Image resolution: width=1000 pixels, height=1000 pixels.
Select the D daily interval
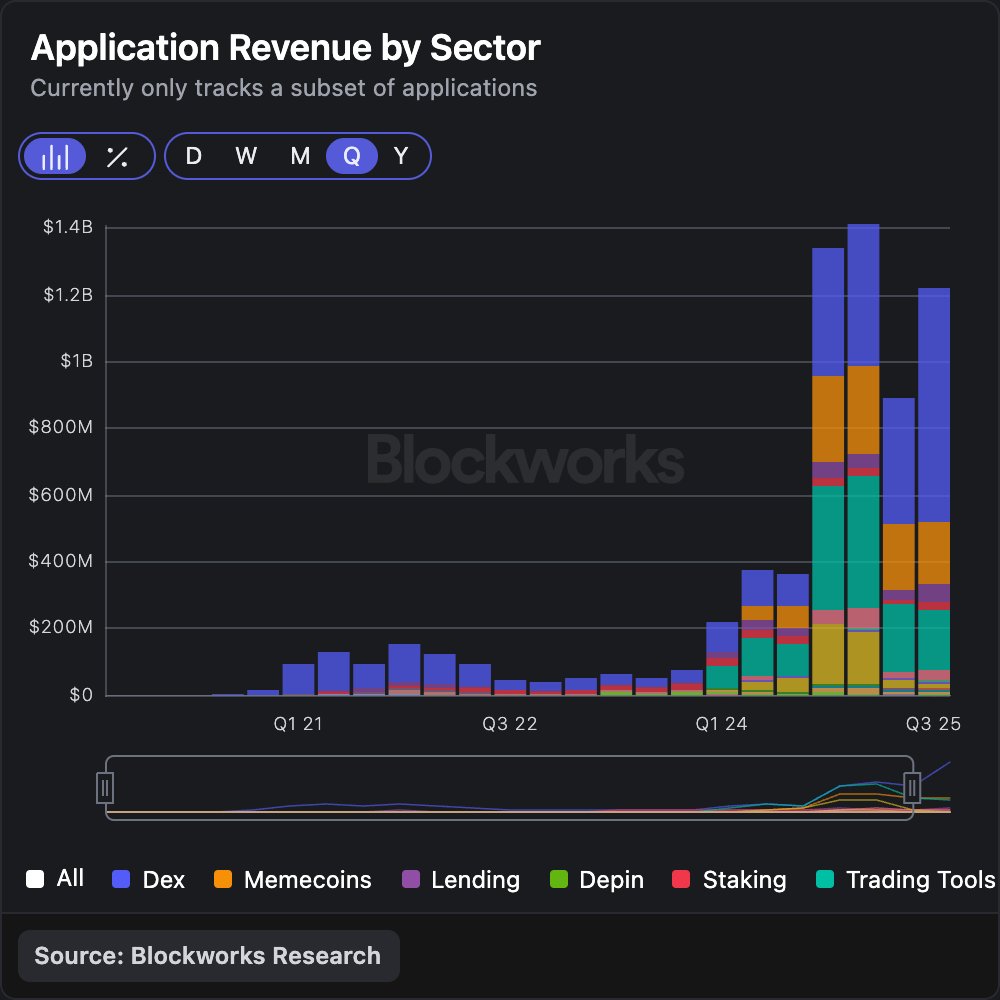coord(194,156)
